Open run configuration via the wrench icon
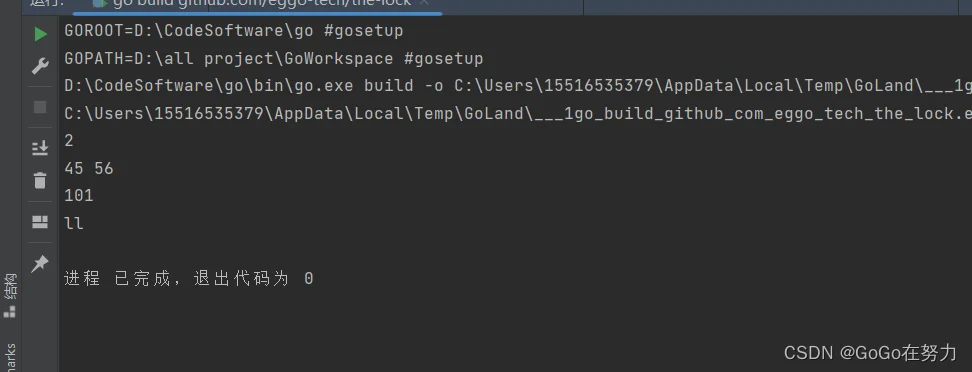 pyautogui.click(x=40, y=66)
